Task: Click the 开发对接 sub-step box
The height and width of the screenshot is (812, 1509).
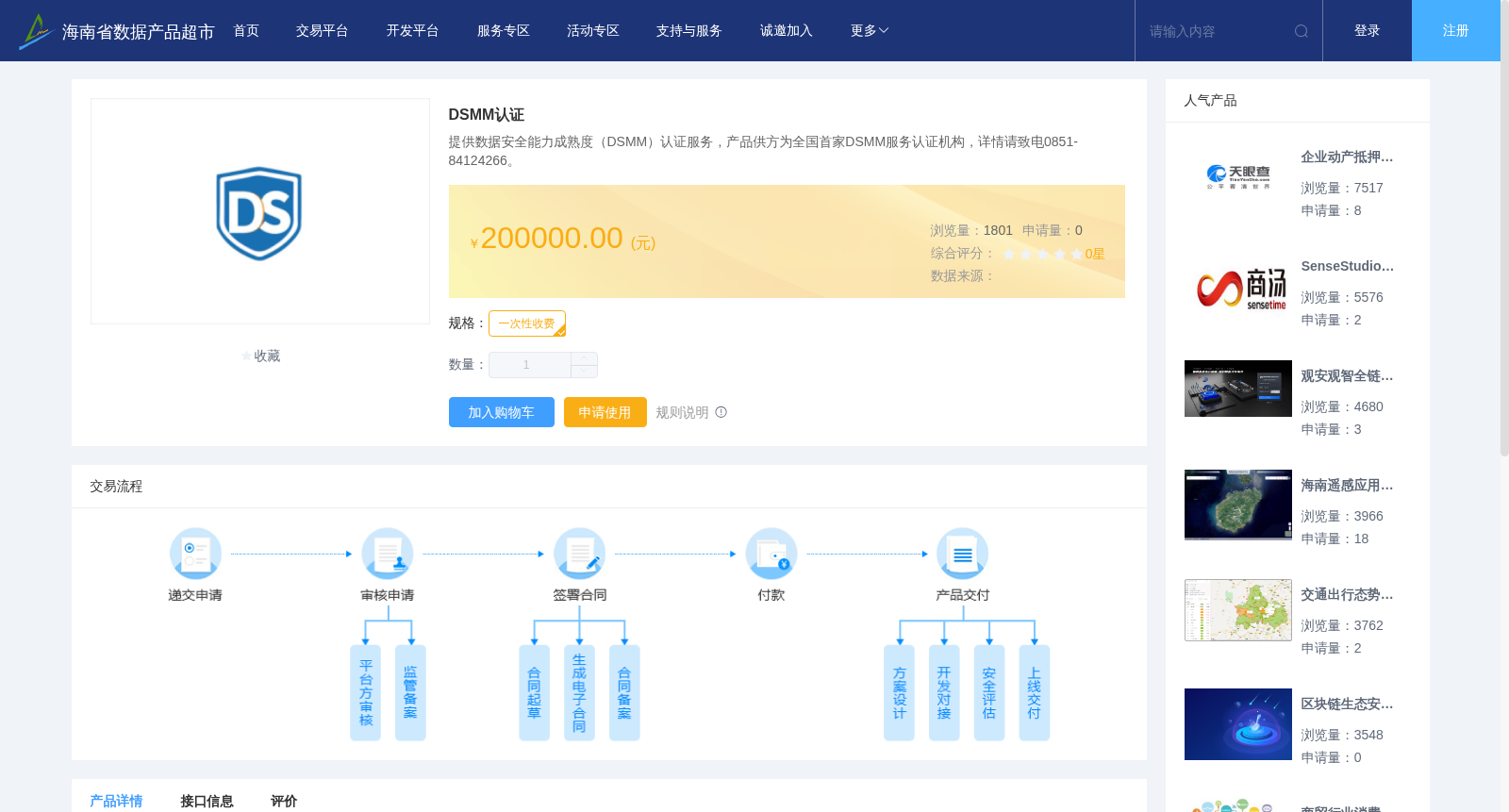Action: pos(944,693)
